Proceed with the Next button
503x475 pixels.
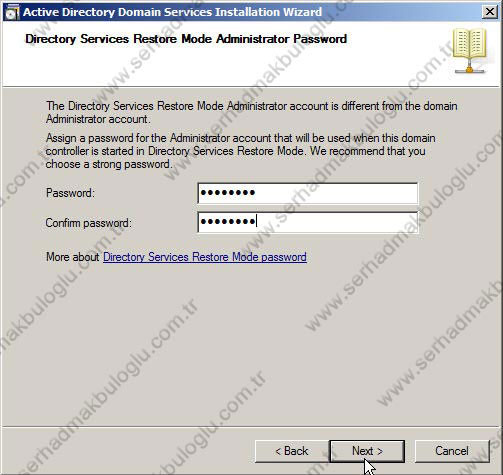(x=367, y=451)
